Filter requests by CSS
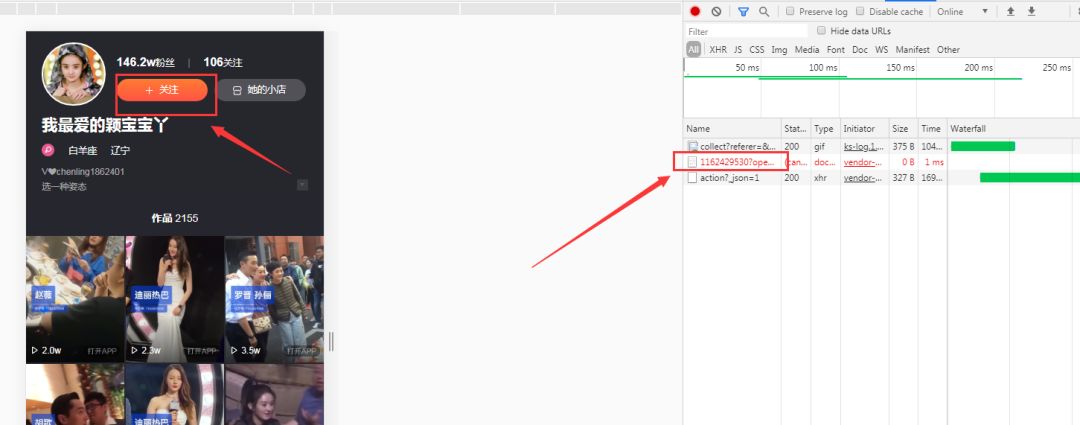 (x=756, y=50)
